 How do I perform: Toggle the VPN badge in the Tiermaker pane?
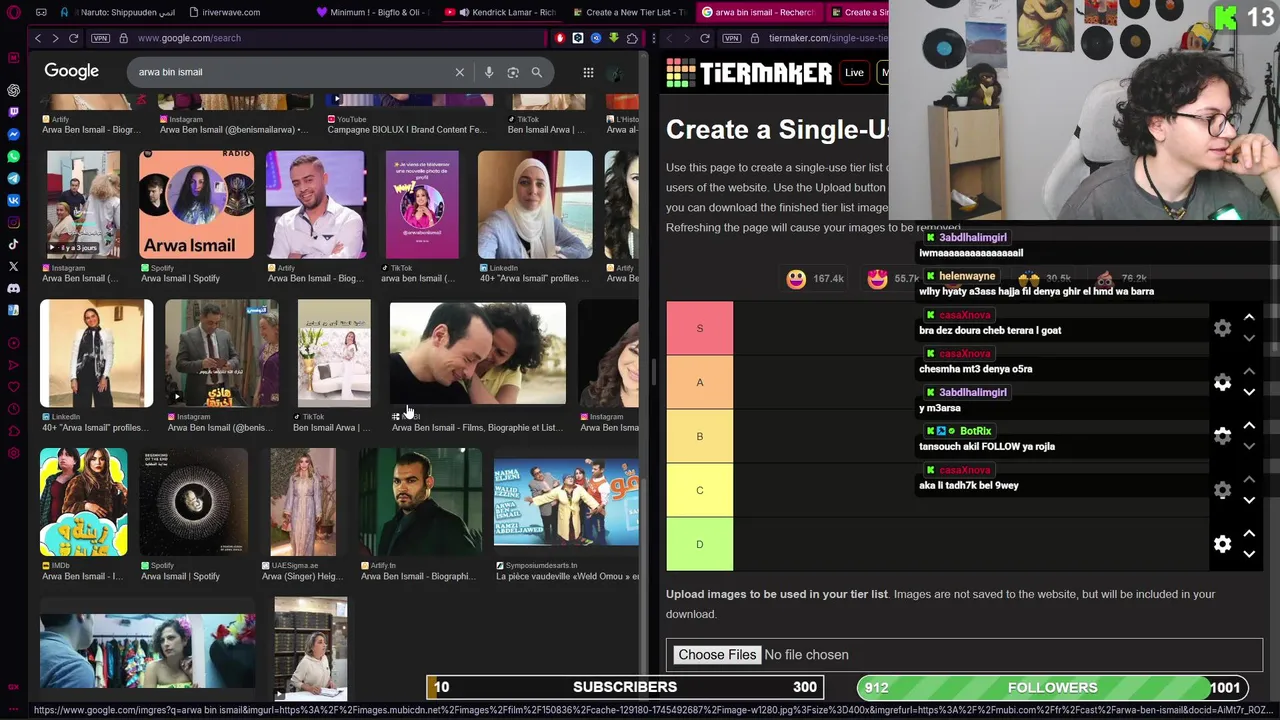click(731, 38)
